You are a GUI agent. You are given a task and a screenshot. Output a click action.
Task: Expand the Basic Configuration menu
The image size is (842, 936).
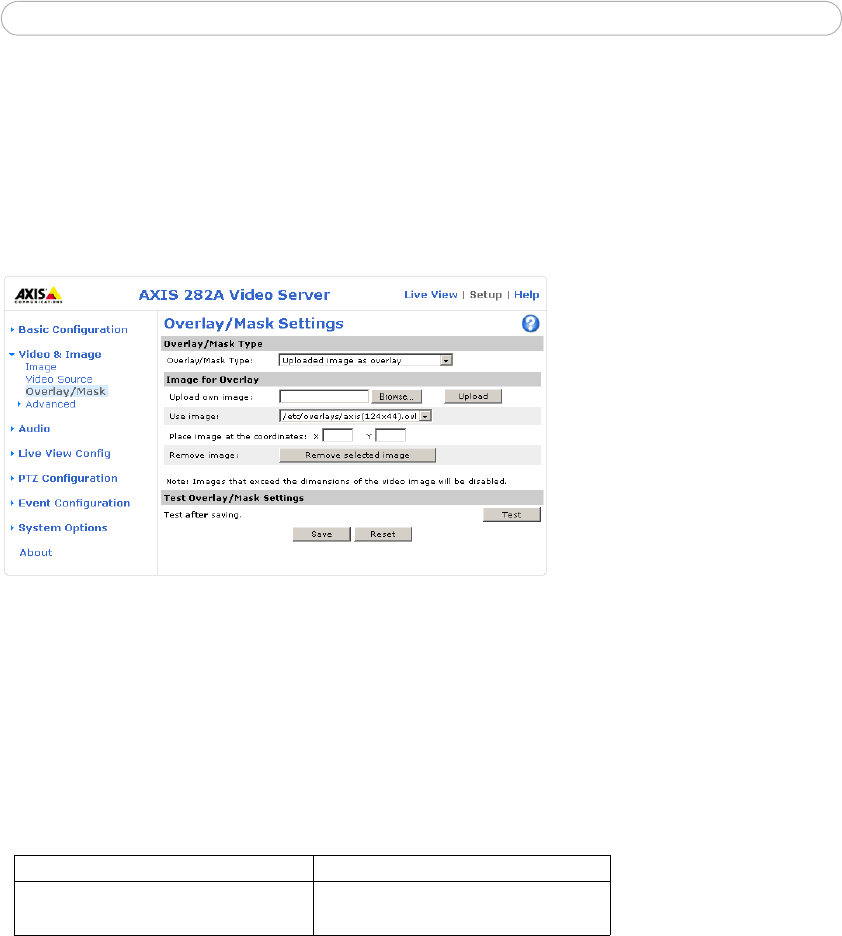tap(72, 329)
